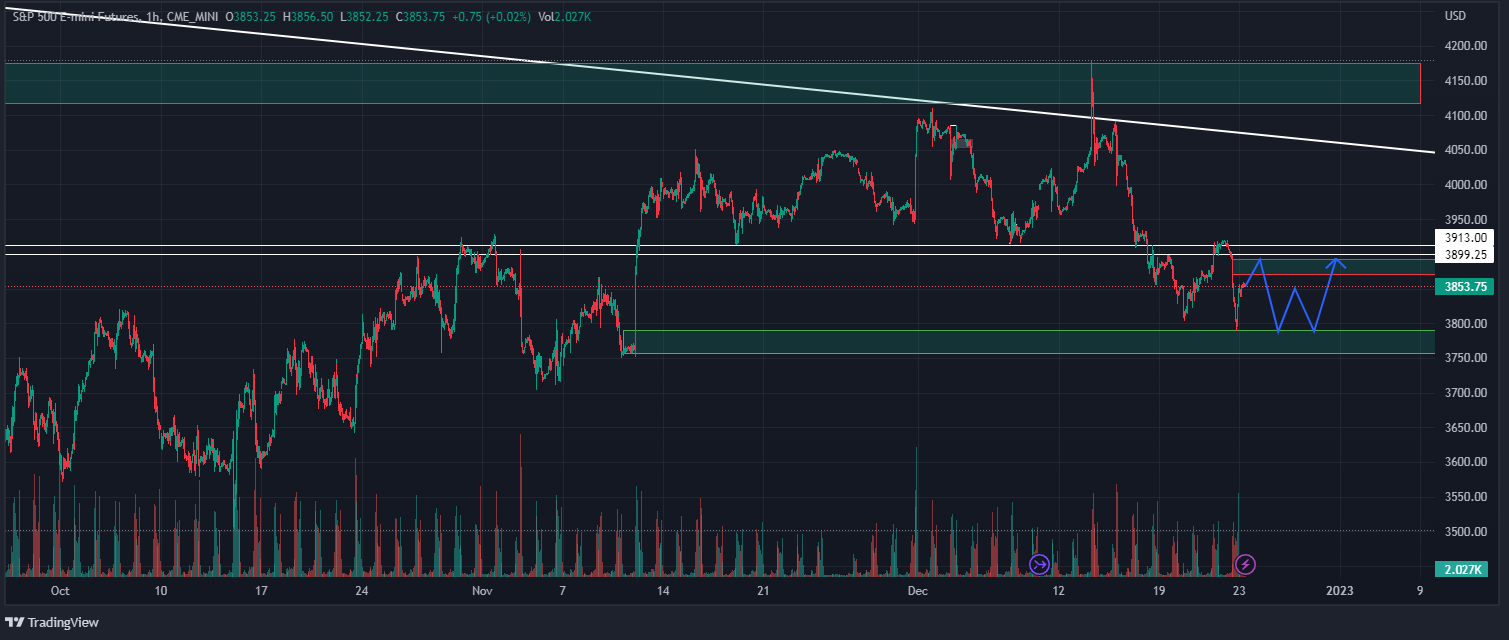Click the purple contract rollover icon
The width and height of the screenshot is (1509, 640).
click(x=1039, y=564)
